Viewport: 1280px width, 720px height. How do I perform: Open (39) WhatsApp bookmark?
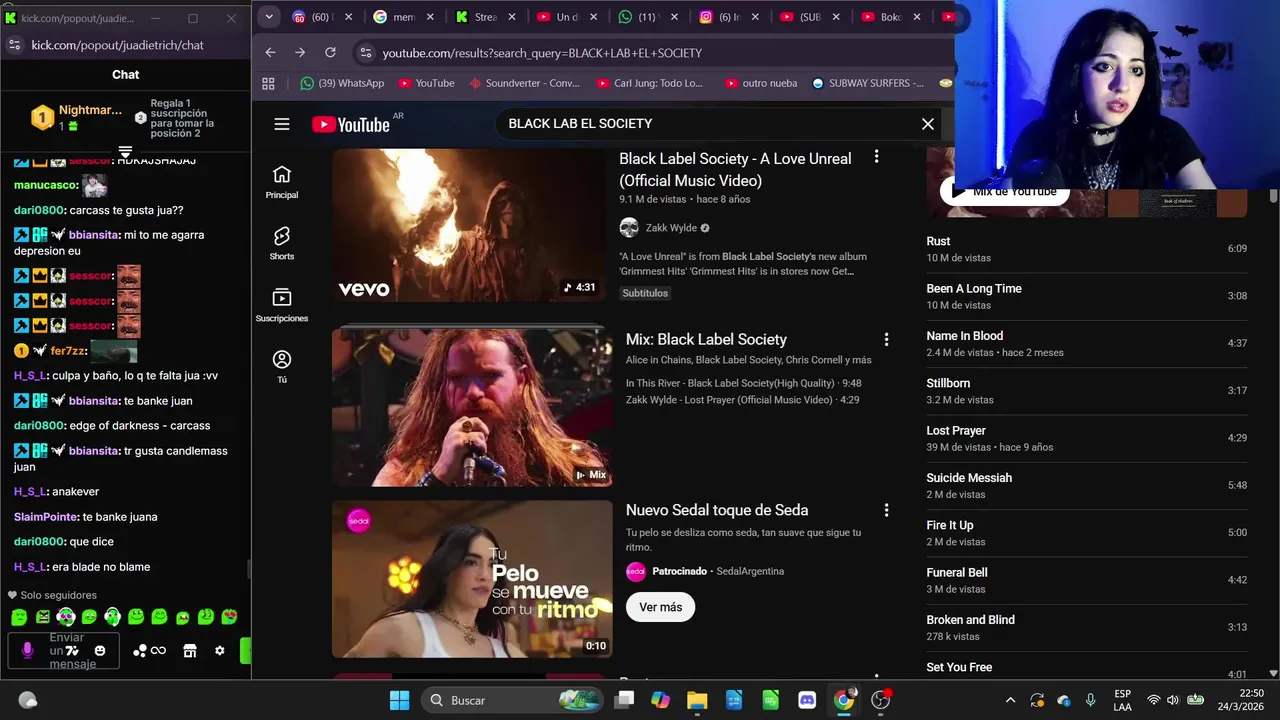click(x=341, y=83)
